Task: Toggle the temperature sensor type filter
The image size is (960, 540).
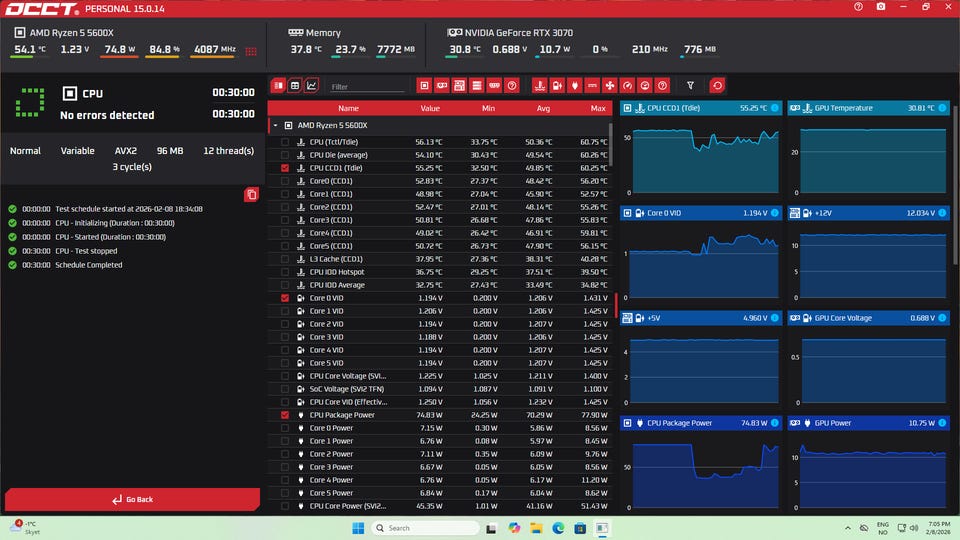Action: 539,86
